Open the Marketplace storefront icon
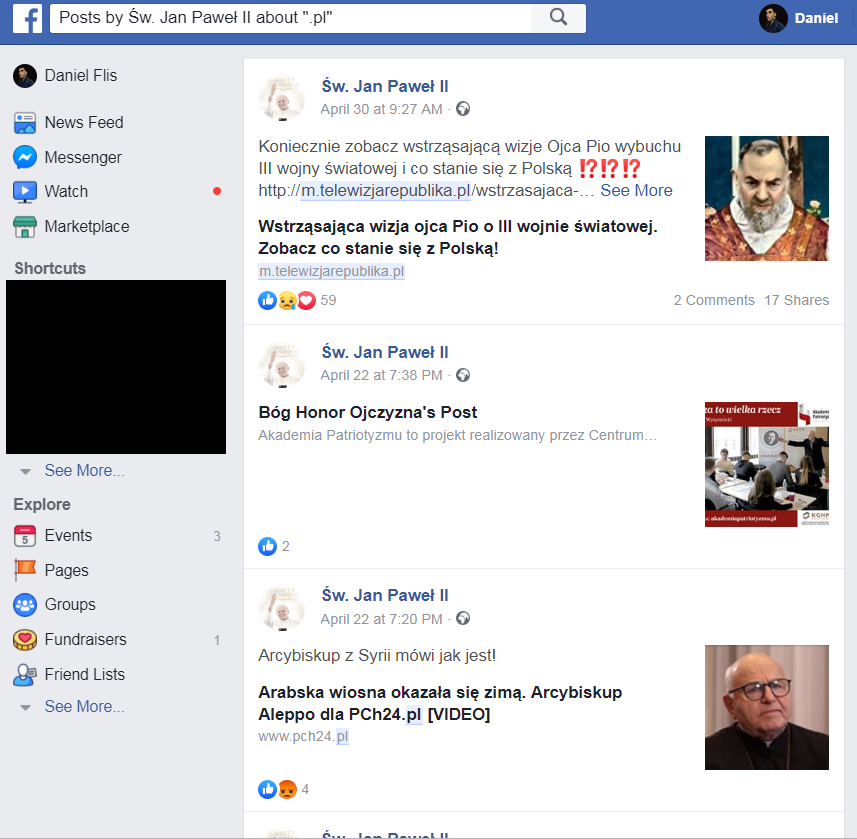 [x=25, y=226]
